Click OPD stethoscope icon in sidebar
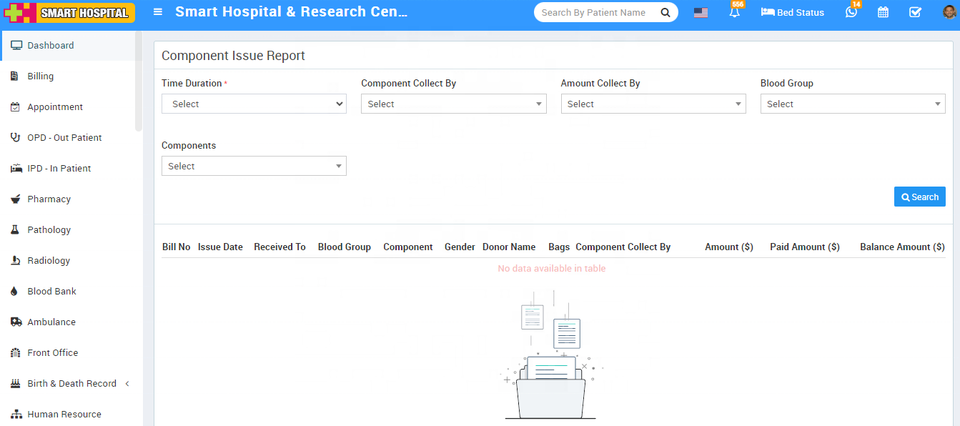This screenshot has height=426, width=960. (16, 138)
